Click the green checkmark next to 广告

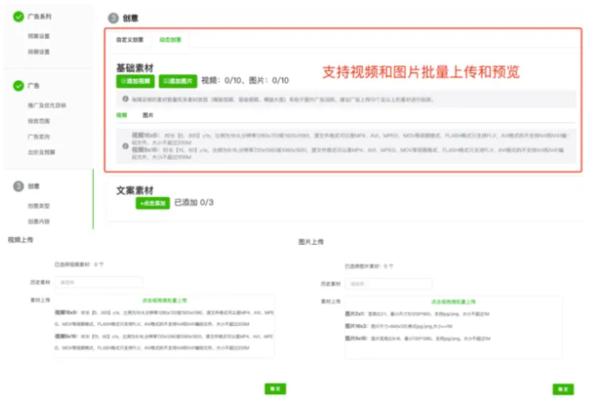[18, 86]
